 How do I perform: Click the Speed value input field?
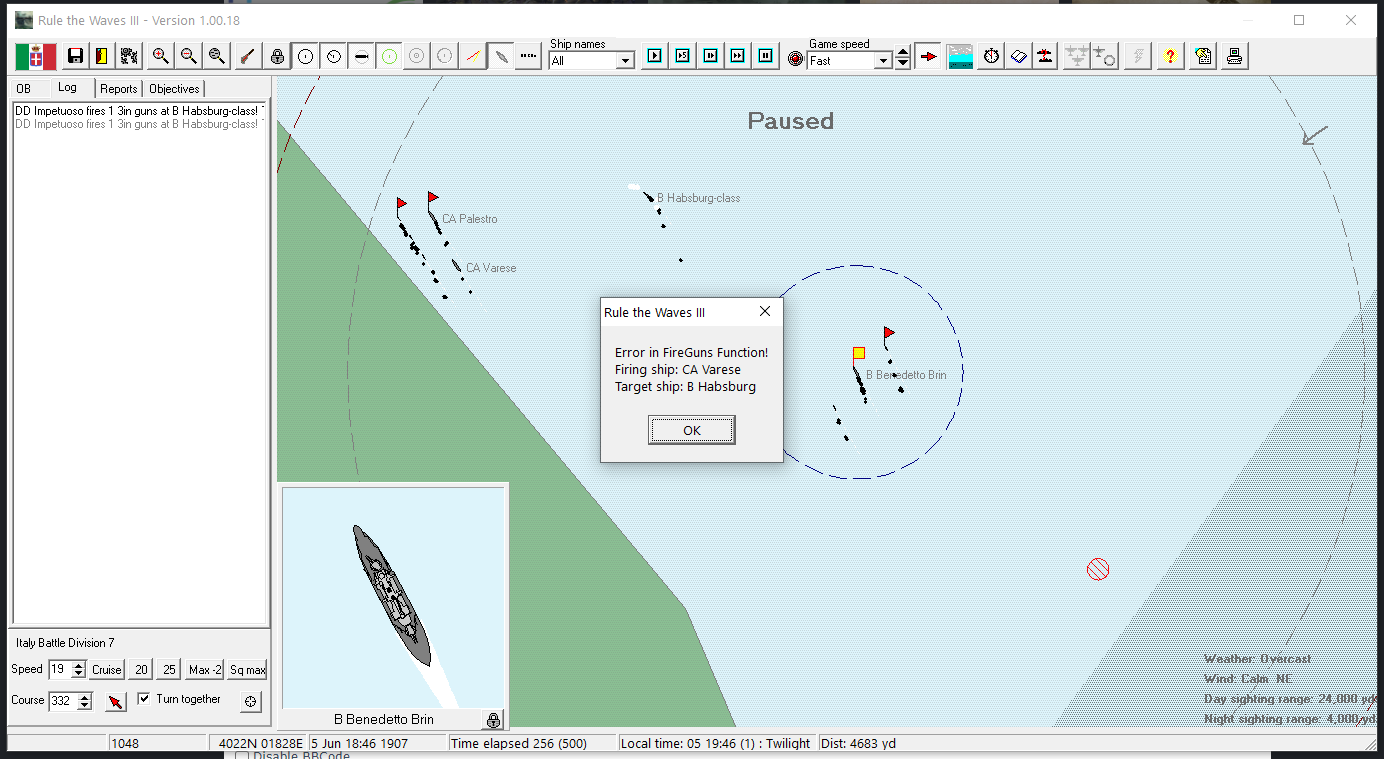point(60,670)
